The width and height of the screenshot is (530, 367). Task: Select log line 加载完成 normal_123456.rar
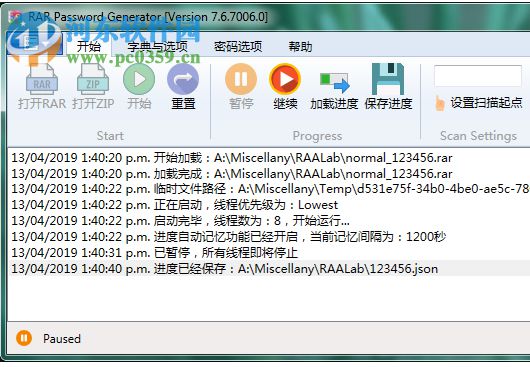coord(269,174)
